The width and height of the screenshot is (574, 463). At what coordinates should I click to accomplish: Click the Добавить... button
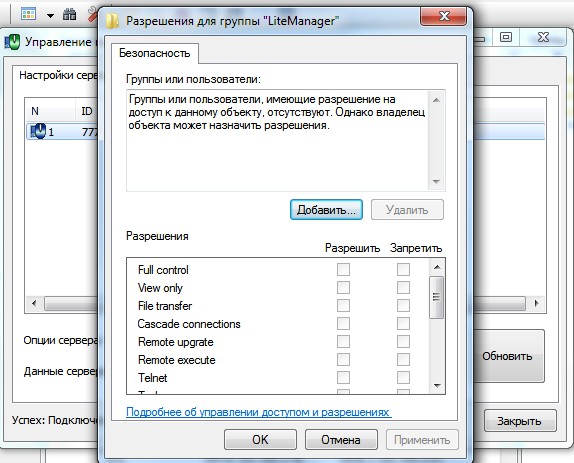[326, 210]
